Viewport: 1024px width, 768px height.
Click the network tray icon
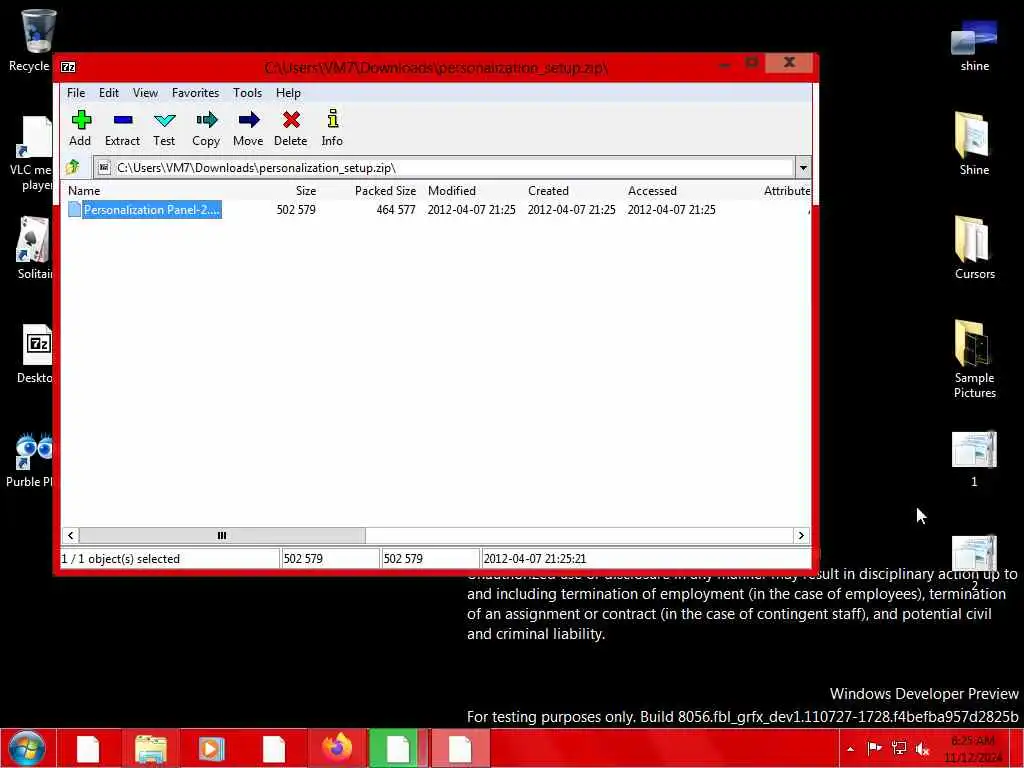pos(899,748)
